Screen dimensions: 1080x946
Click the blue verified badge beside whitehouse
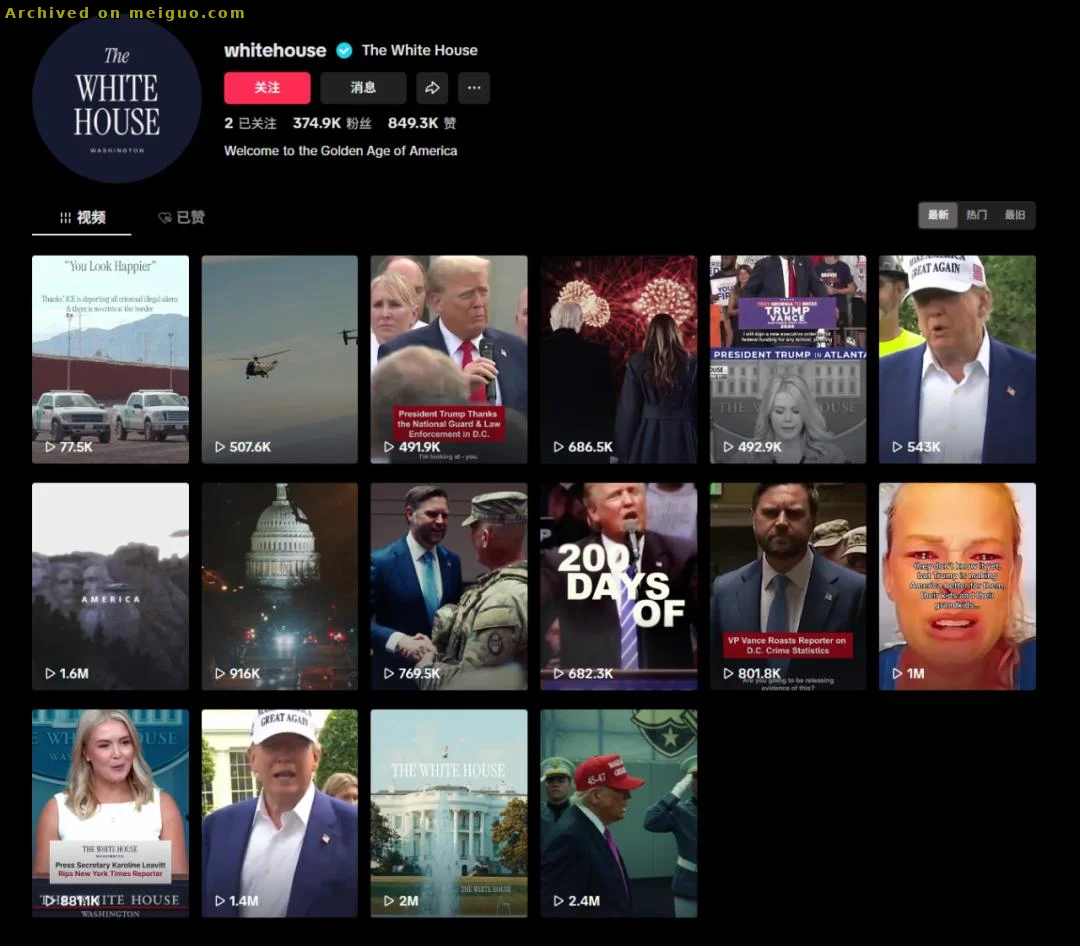344,50
